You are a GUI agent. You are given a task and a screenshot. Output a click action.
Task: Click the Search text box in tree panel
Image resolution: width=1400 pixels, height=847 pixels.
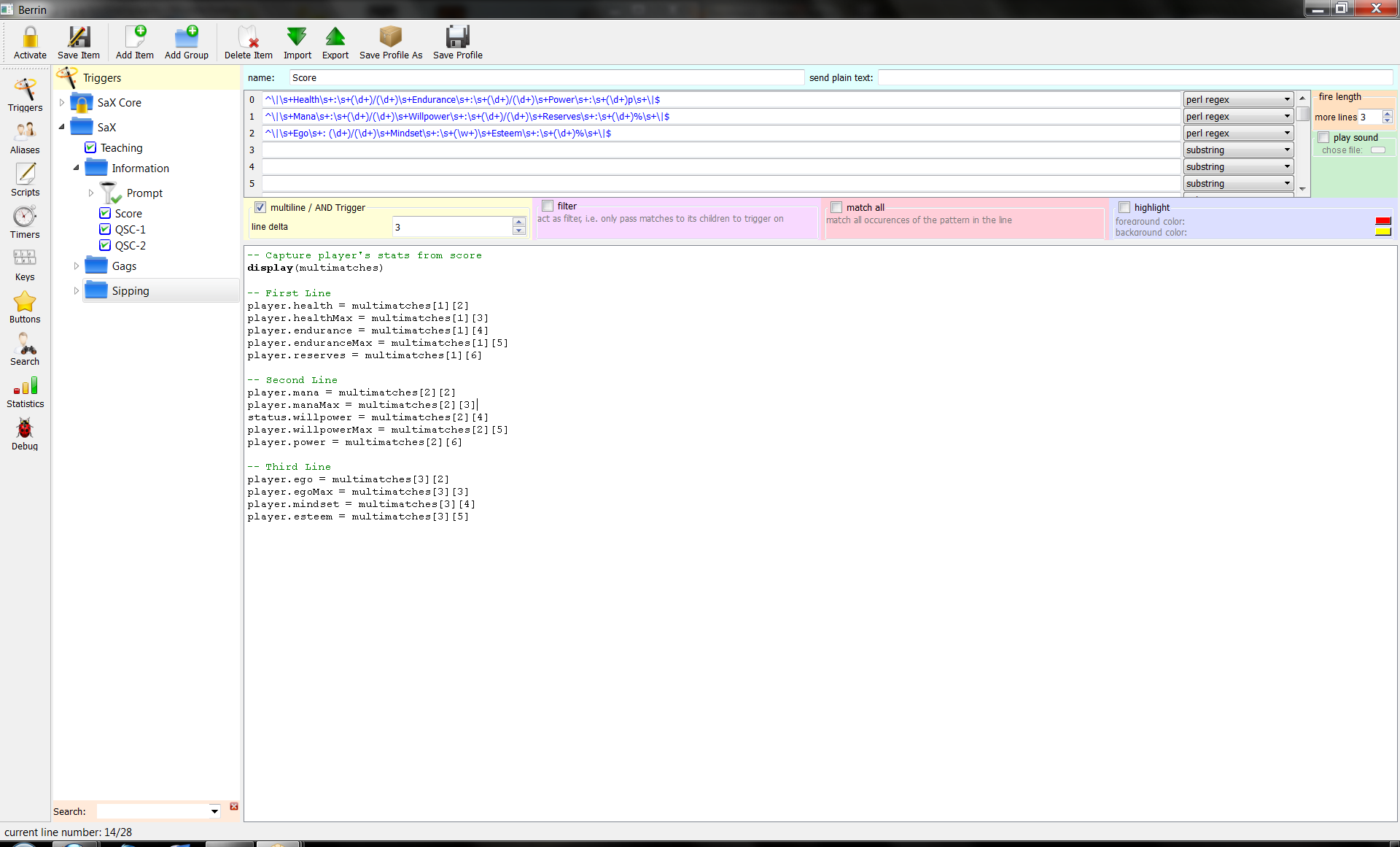point(153,811)
